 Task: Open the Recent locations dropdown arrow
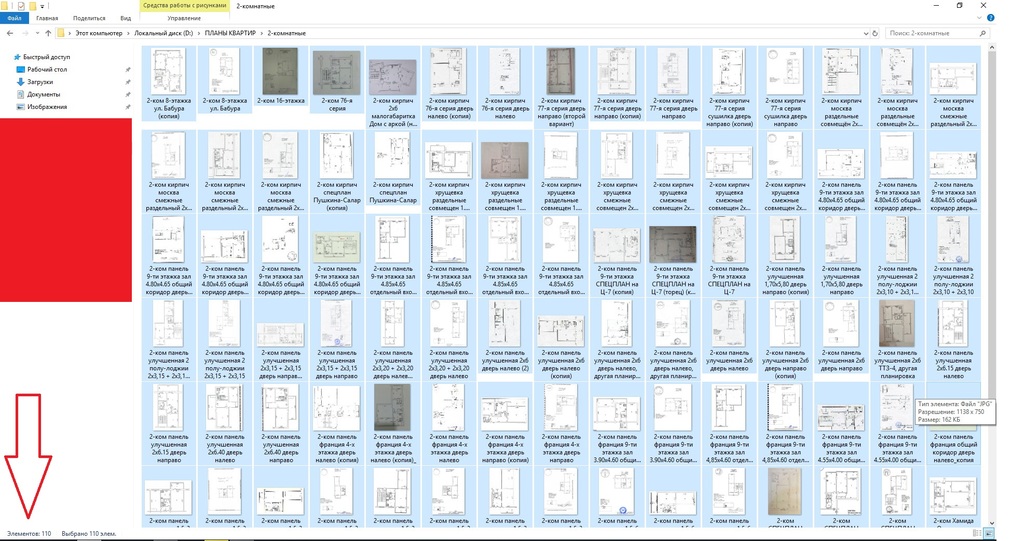pos(35,33)
